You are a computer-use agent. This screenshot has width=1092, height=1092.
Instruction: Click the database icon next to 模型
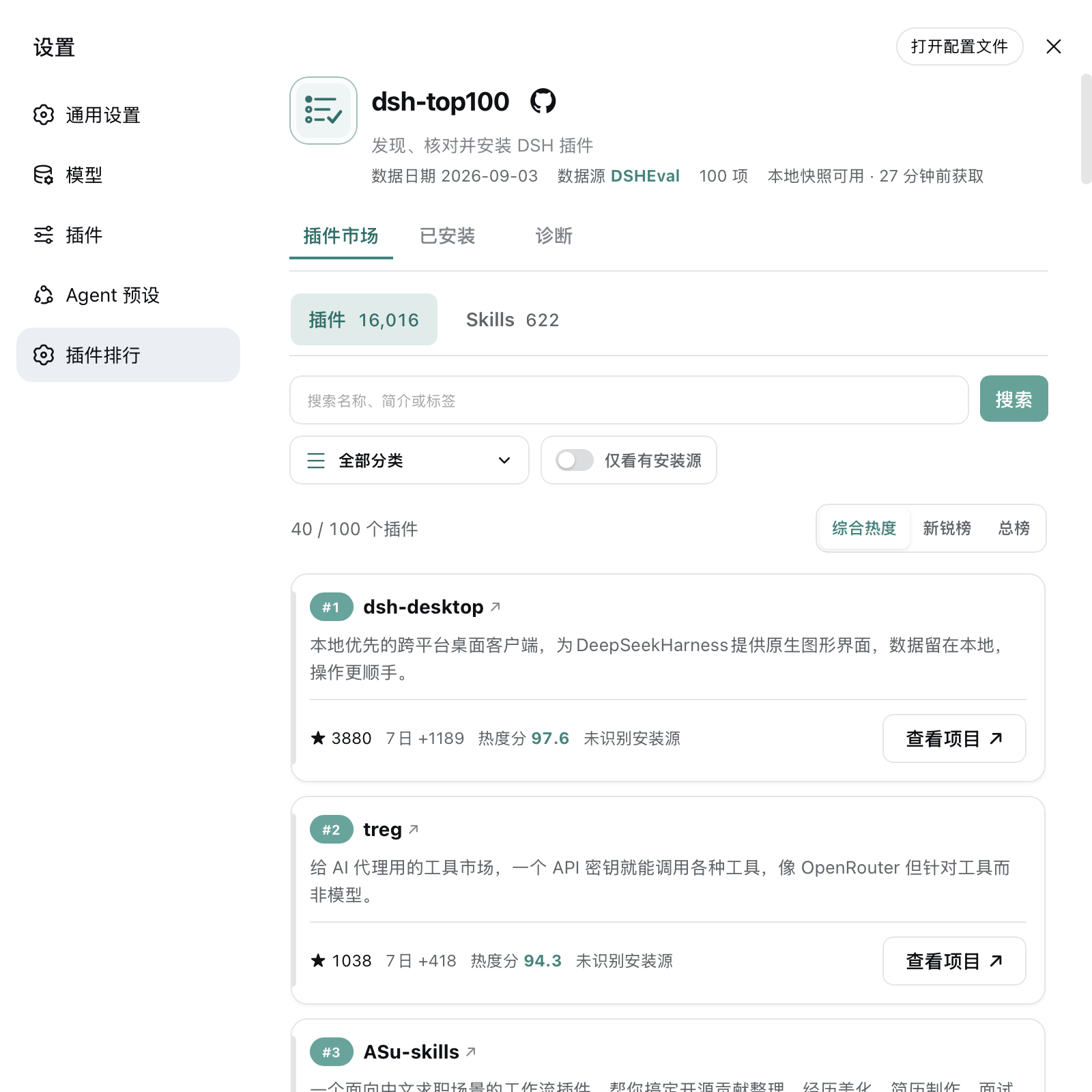44,175
